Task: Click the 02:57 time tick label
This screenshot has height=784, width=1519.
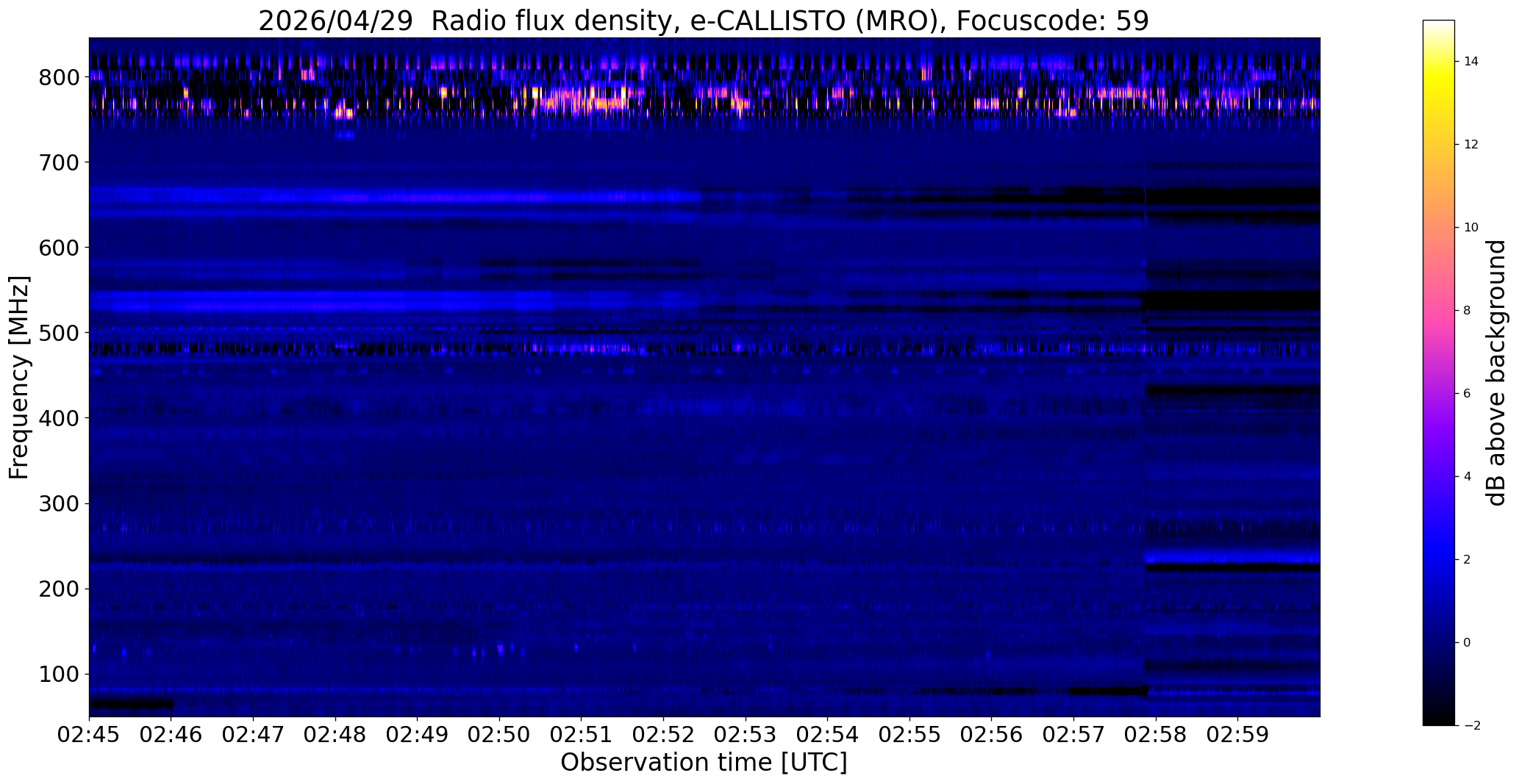Action: click(x=1074, y=736)
